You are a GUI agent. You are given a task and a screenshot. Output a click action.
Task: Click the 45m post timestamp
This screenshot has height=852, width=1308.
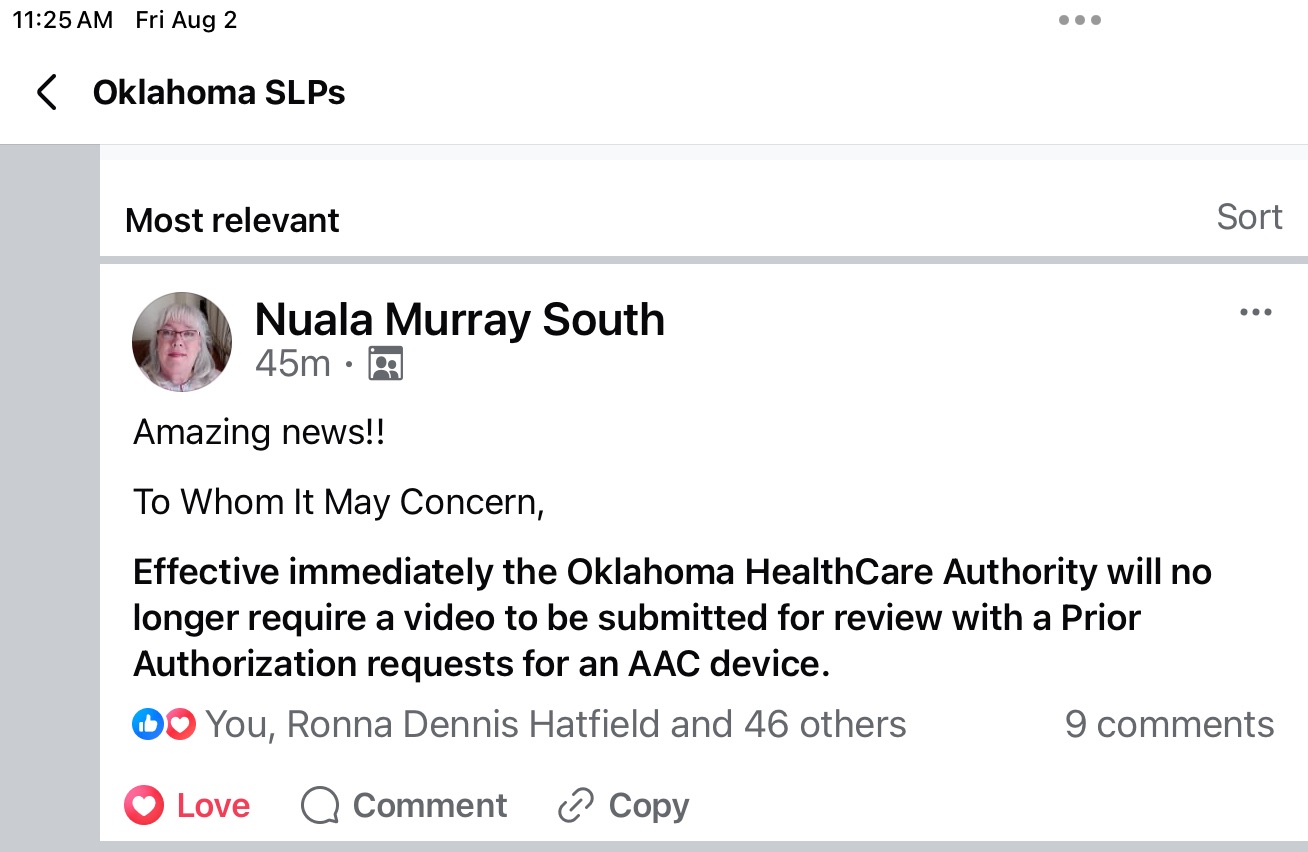(292, 364)
